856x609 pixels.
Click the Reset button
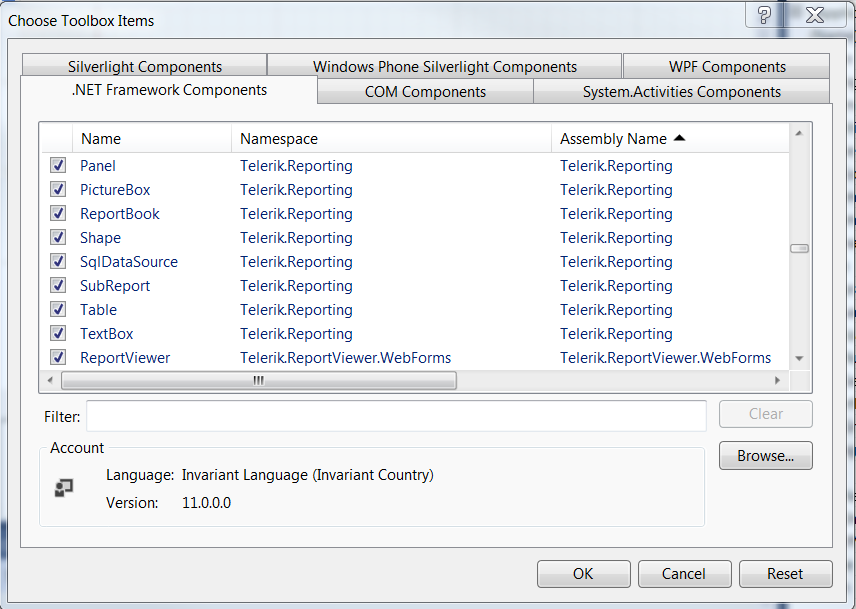tap(785, 574)
